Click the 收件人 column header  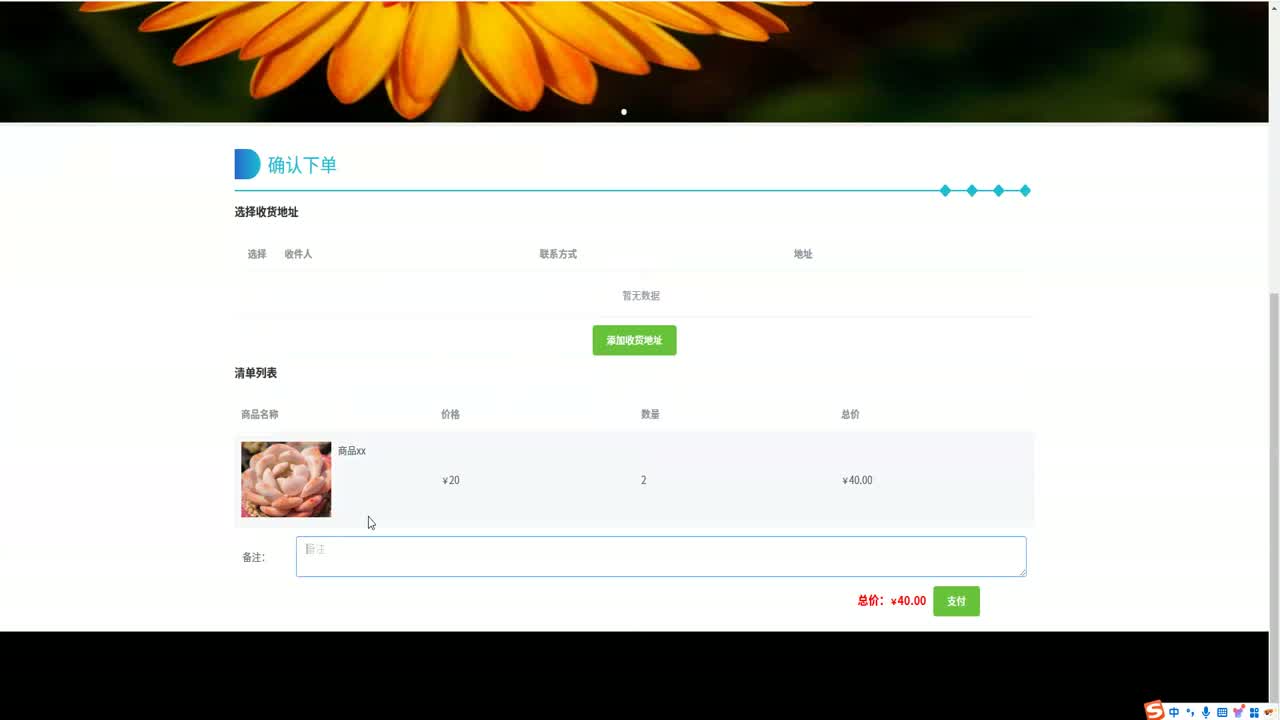[x=298, y=254]
